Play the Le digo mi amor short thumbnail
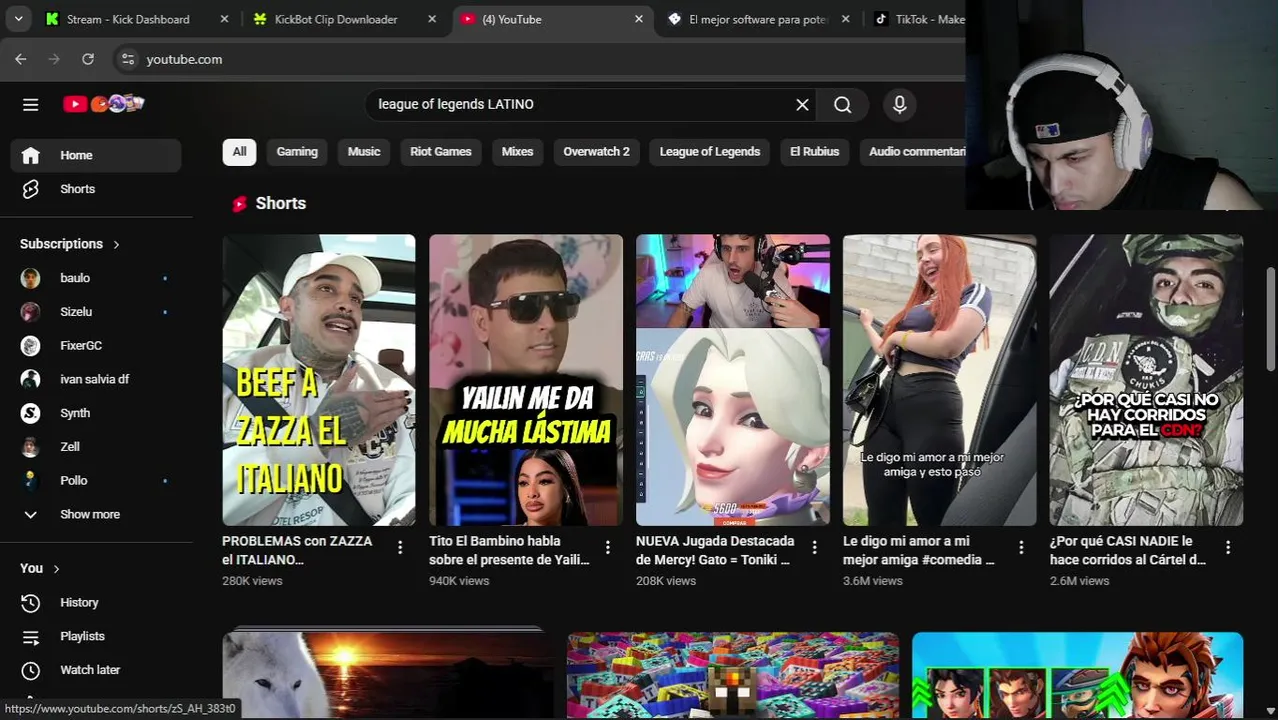Image resolution: width=1278 pixels, height=720 pixels. (940, 380)
